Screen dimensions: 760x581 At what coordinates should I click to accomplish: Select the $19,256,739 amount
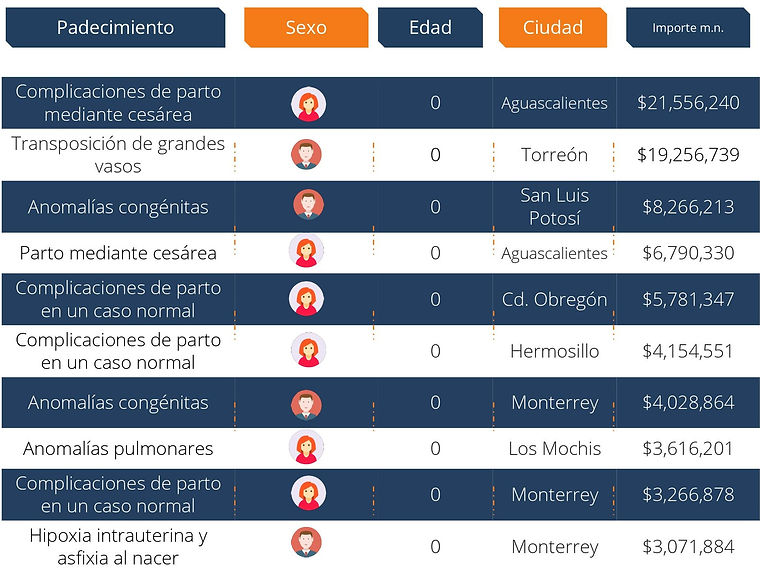point(687,155)
